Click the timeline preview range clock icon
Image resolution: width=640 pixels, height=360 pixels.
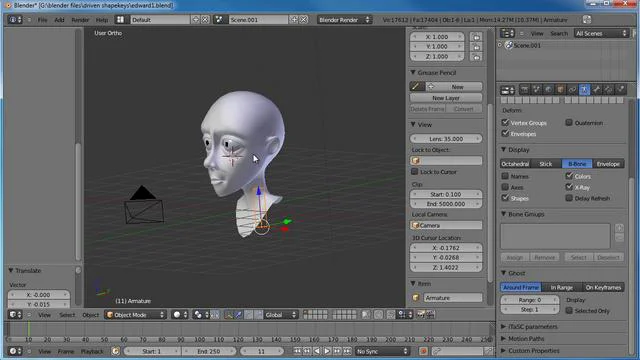tap(116, 351)
